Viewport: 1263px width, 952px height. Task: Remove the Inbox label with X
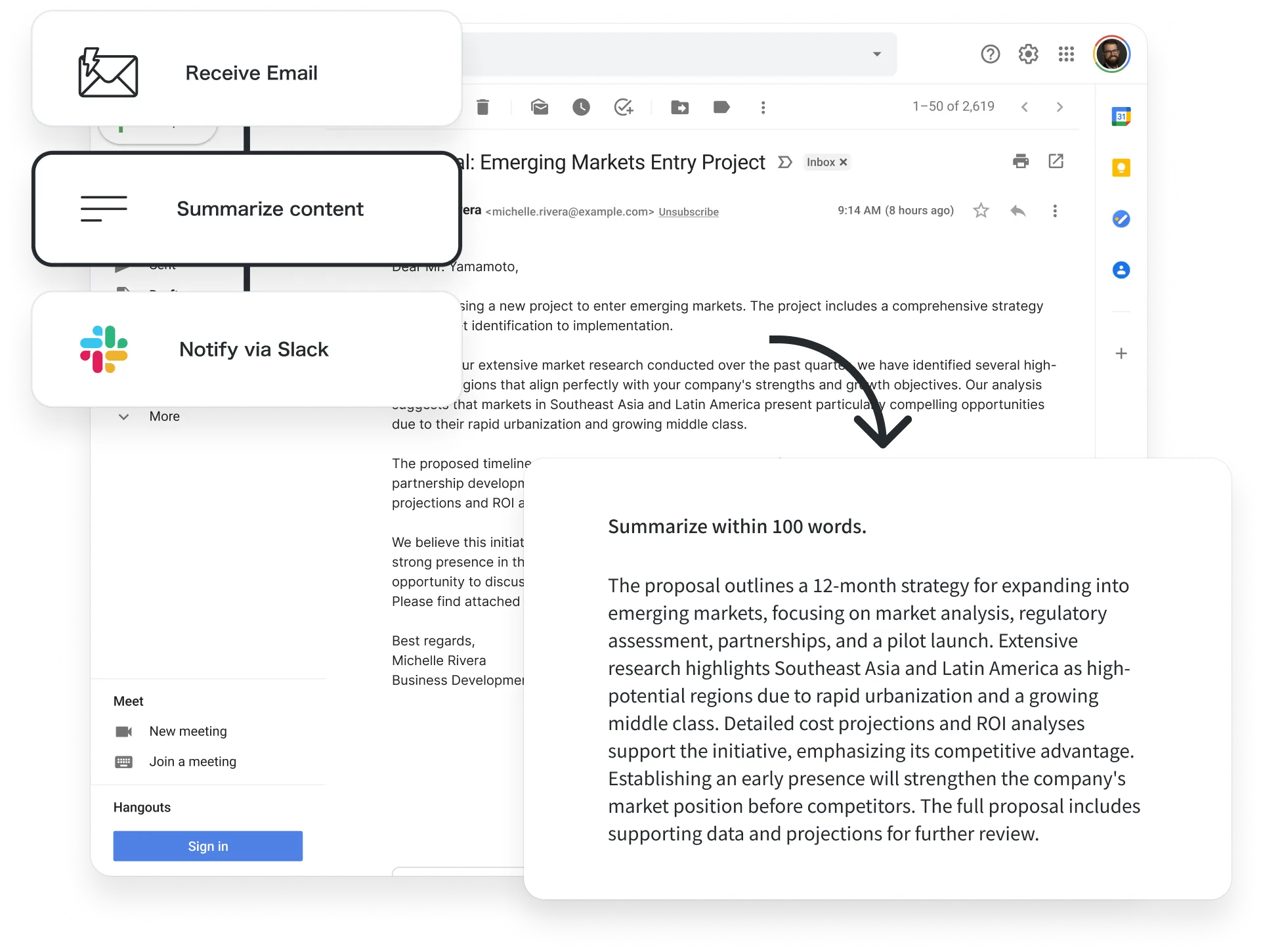coord(844,162)
